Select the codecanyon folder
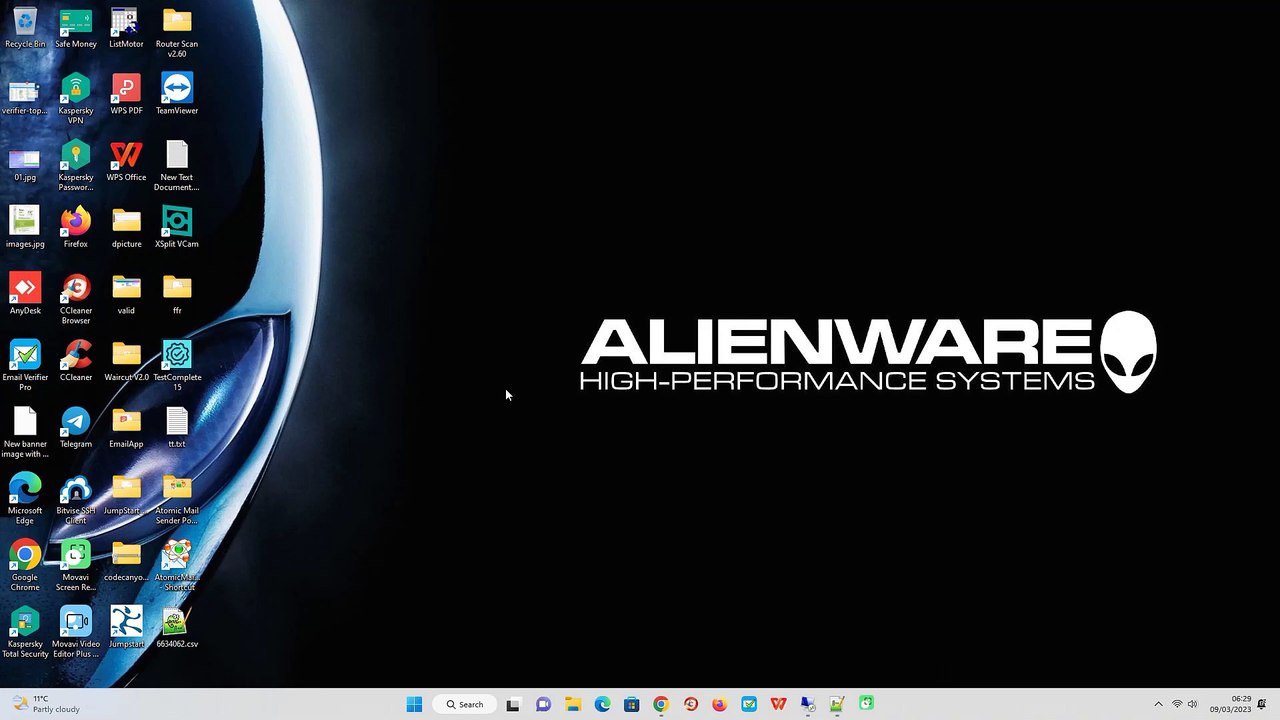The height and width of the screenshot is (720, 1280). coord(126,562)
